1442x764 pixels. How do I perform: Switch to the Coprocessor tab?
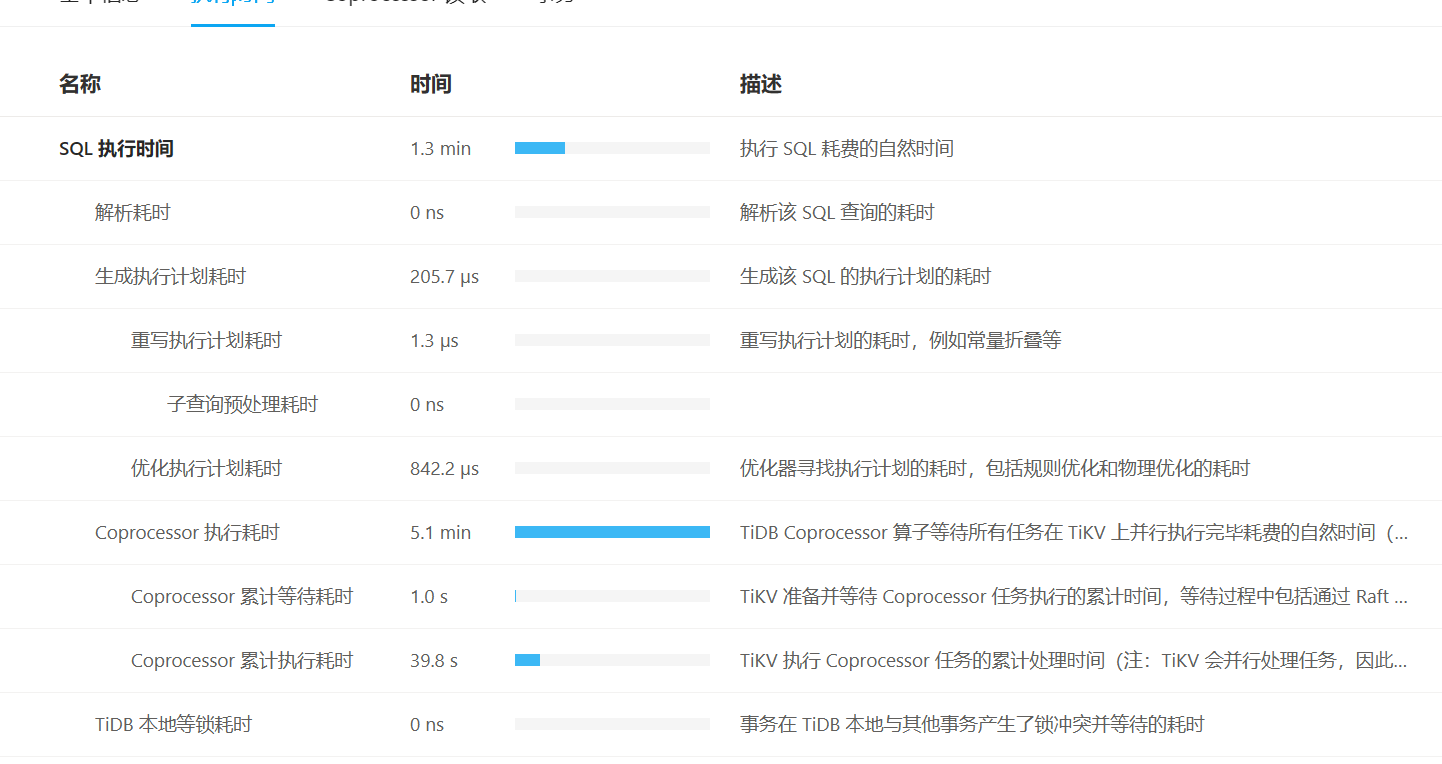(405, 3)
